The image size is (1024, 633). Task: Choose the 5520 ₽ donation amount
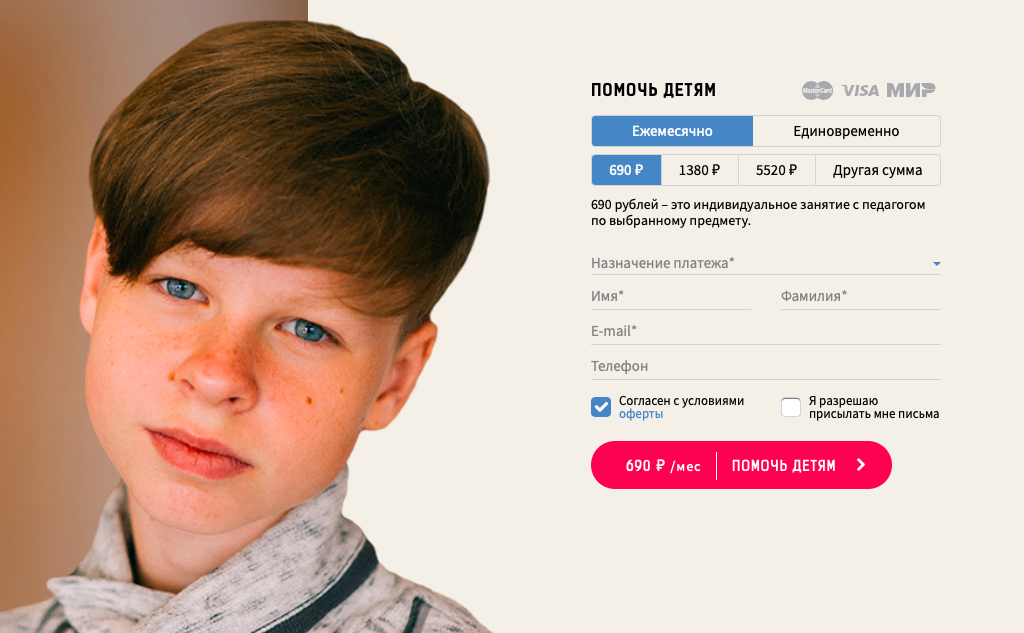(776, 170)
